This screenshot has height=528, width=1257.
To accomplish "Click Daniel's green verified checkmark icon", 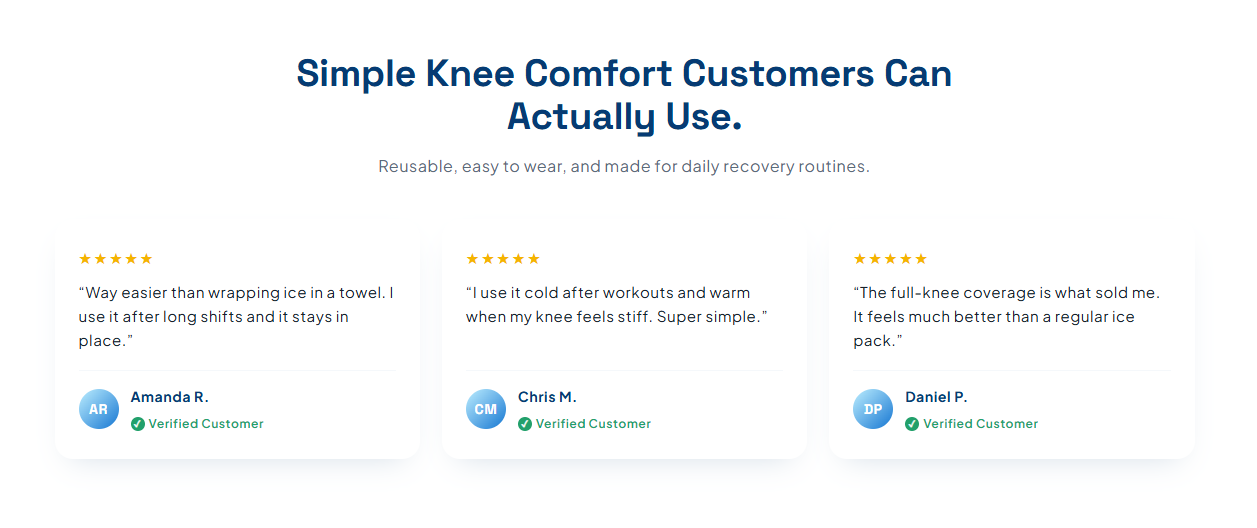I will (912, 424).
